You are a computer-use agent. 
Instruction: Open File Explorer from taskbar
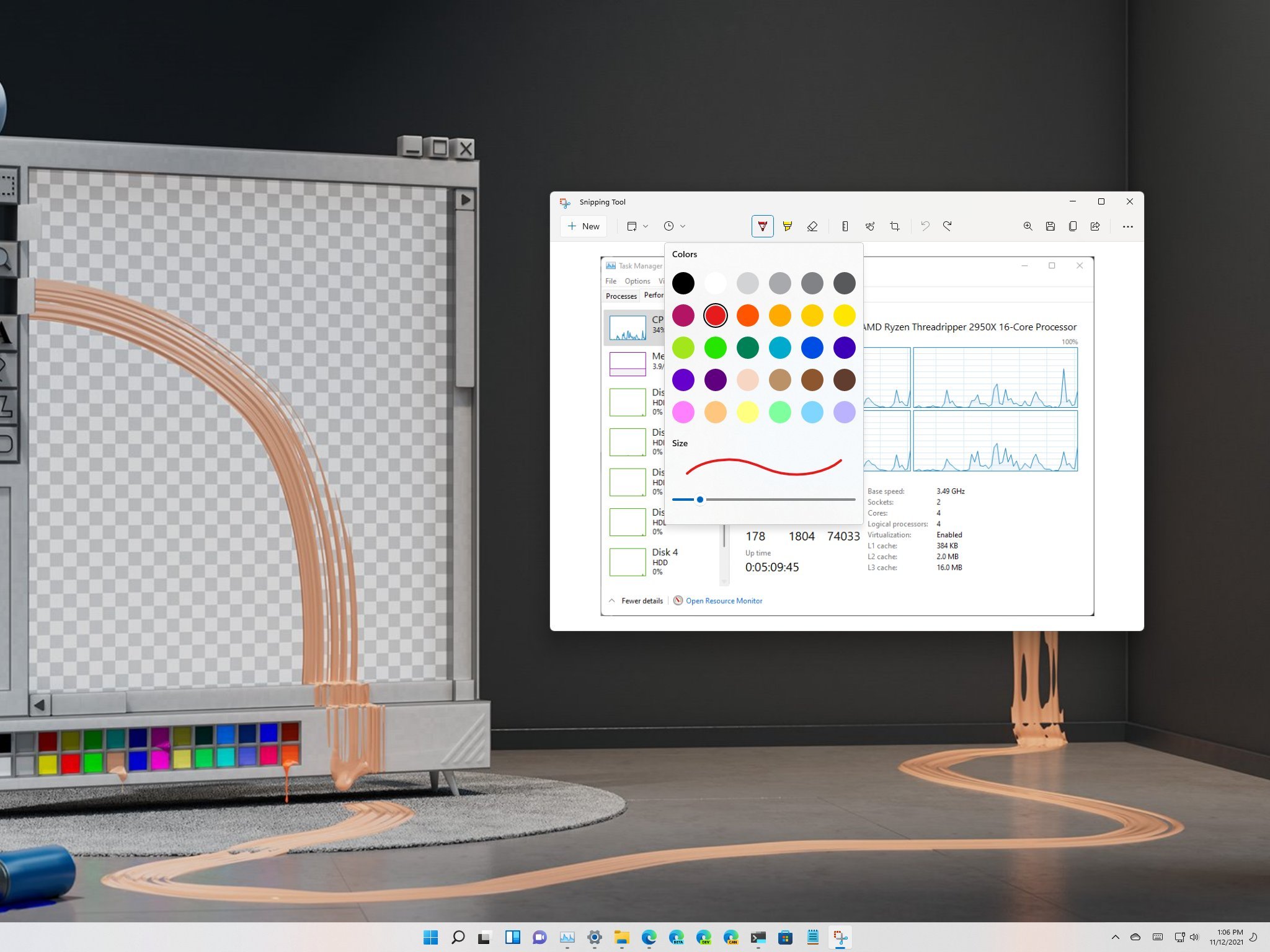click(621, 937)
